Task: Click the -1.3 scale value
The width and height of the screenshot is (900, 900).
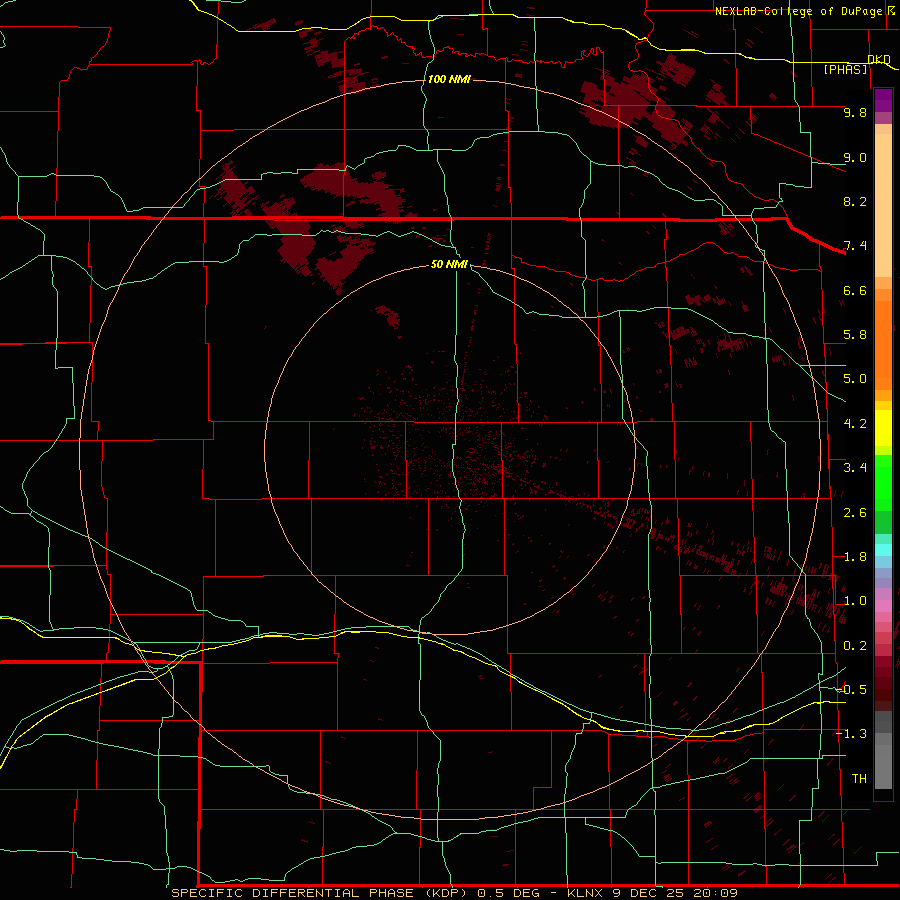Action: (851, 734)
